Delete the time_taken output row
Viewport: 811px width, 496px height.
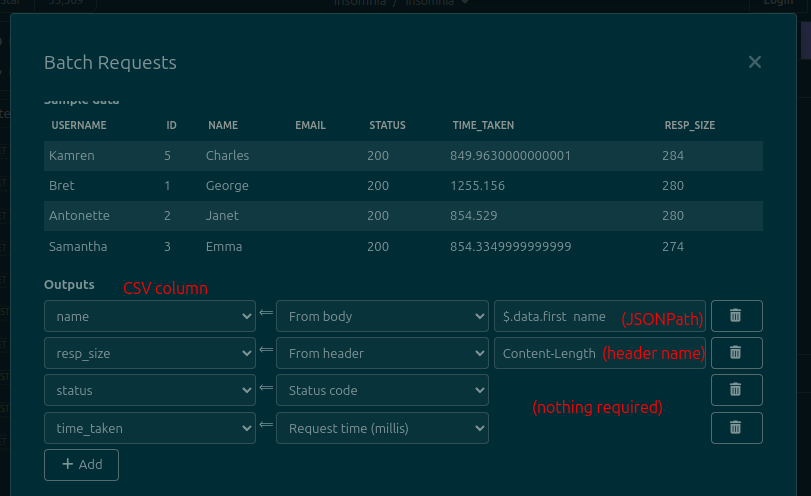pyautogui.click(x=737, y=428)
